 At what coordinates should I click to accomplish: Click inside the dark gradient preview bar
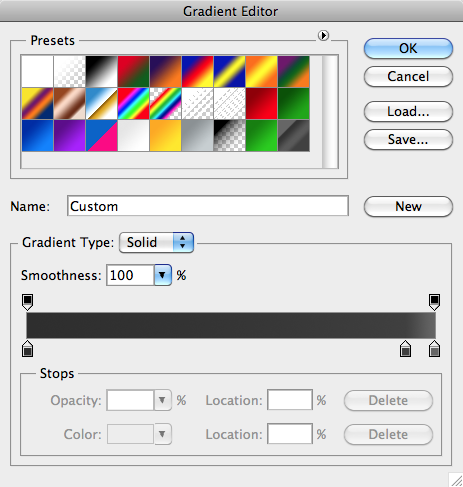coord(231,325)
